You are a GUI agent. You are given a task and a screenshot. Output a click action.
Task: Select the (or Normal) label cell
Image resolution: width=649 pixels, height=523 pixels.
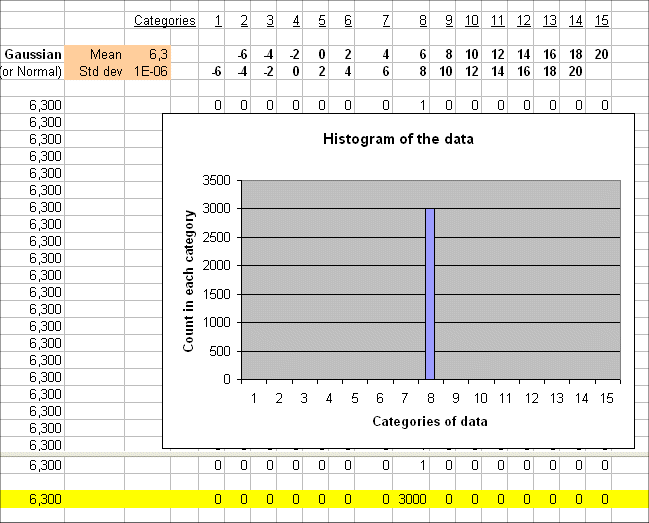pyautogui.click(x=33, y=71)
